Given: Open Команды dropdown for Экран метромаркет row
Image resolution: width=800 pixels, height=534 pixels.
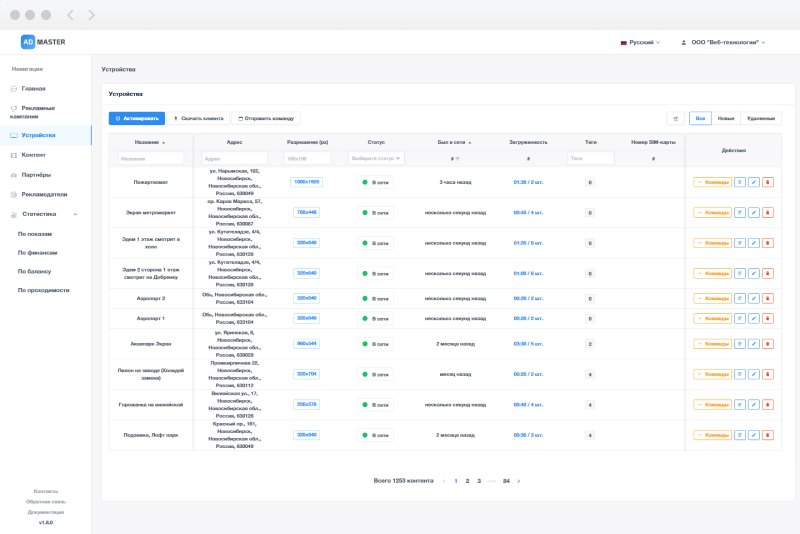Looking at the screenshot, I should pyautogui.click(x=712, y=213).
